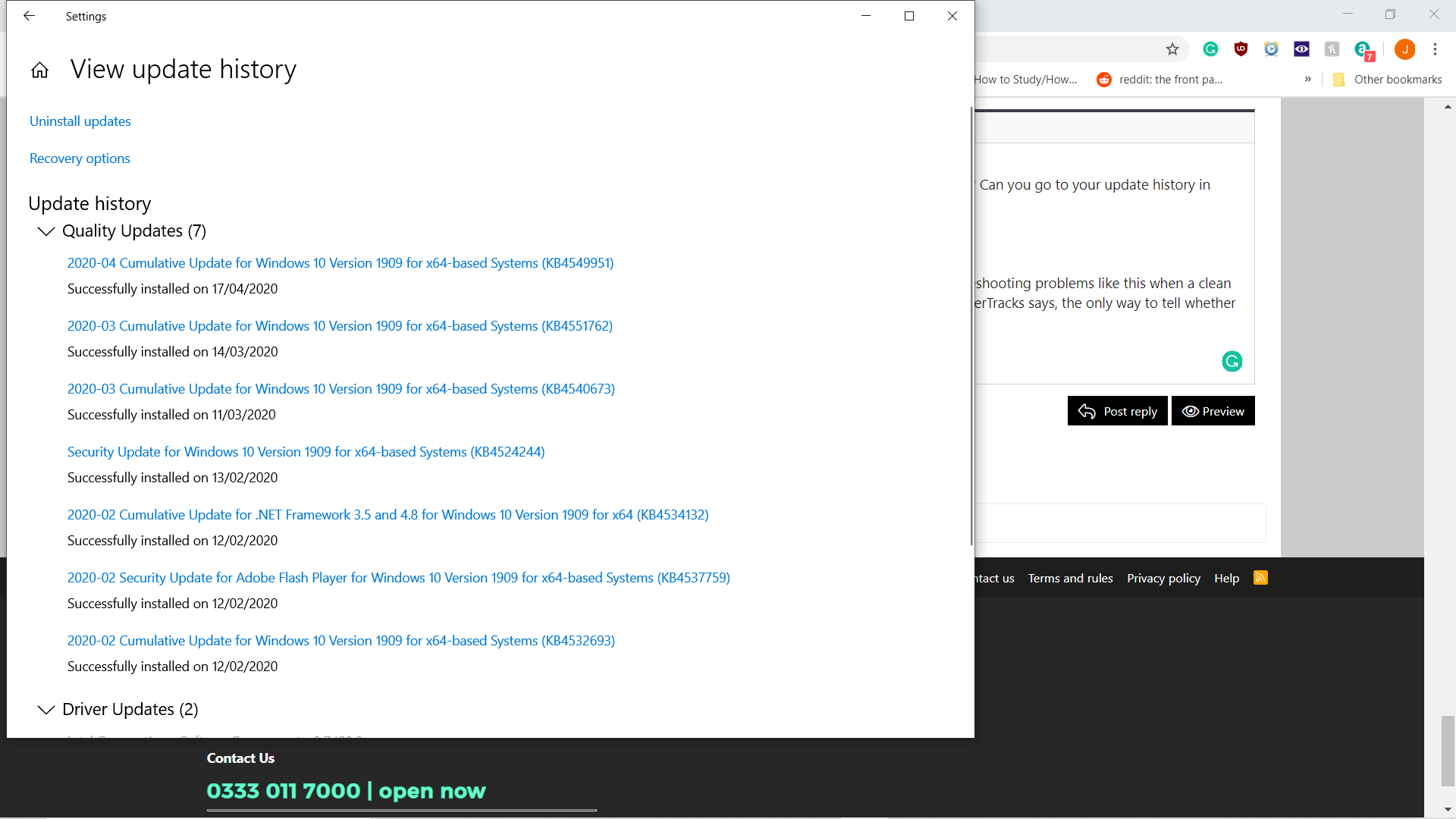Click browser scrollbar down arrow
The height and width of the screenshot is (819, 1456).
coord(1448,810)
